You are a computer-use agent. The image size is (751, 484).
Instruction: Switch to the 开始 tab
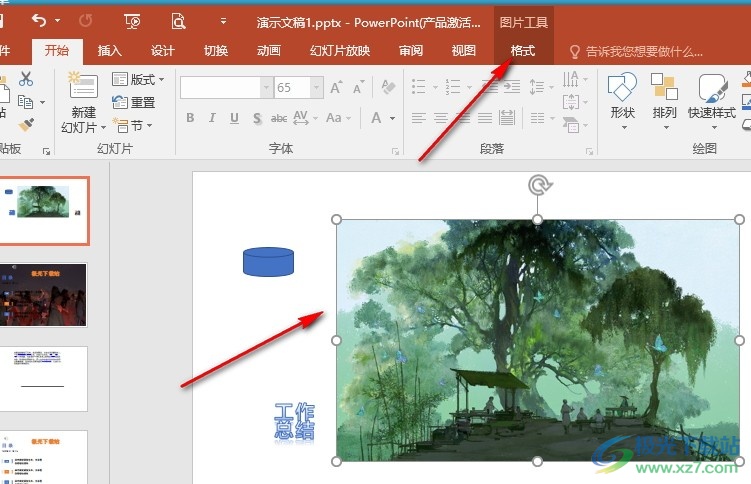[x=57, y=51]
